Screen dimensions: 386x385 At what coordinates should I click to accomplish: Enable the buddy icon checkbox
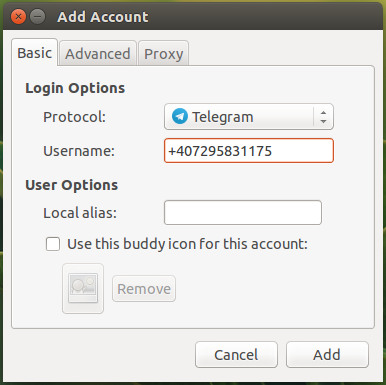click(53, 244)
